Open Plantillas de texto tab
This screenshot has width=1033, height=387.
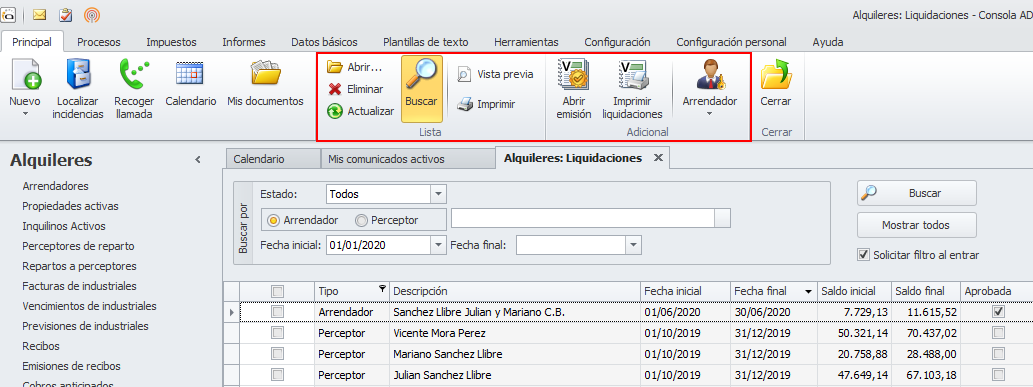[425, 42]
